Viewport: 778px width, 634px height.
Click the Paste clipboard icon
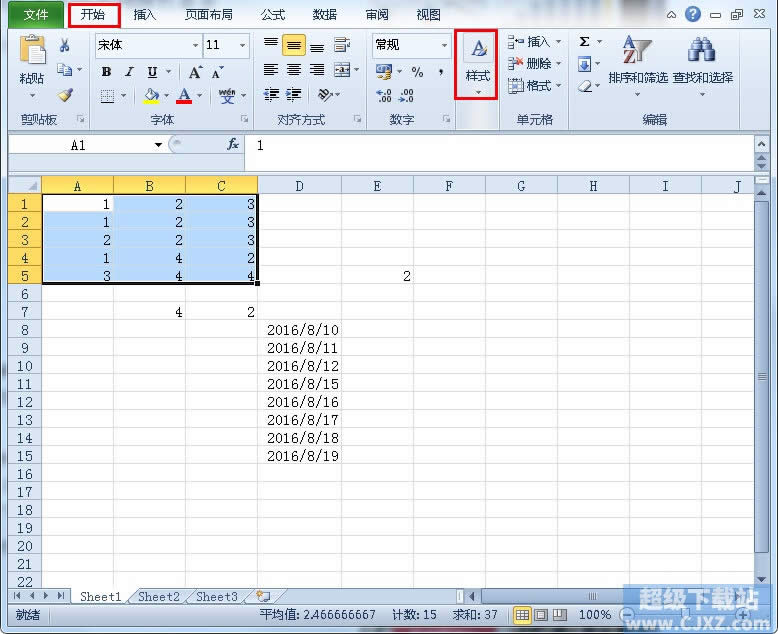[32, 50]
